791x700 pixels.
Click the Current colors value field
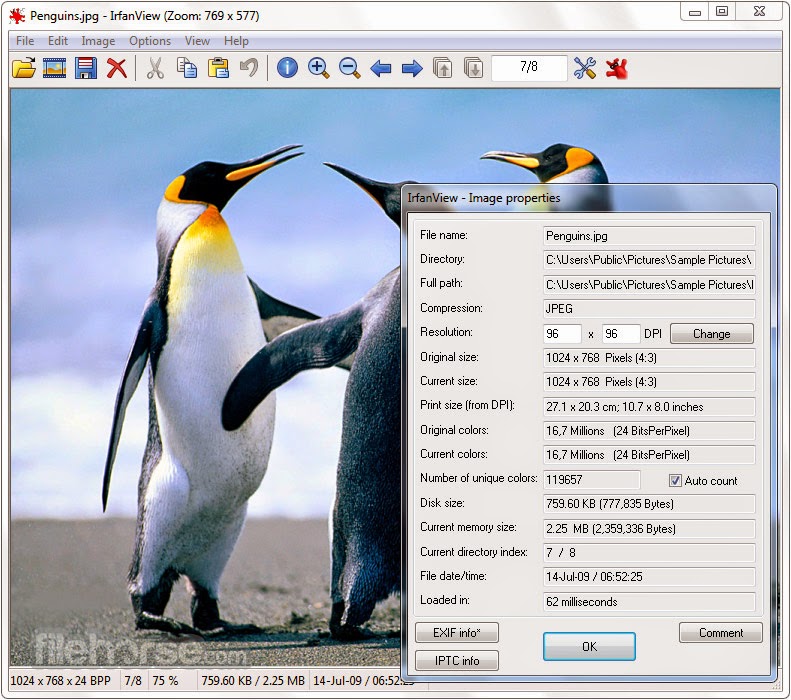[x=649, y=455]
